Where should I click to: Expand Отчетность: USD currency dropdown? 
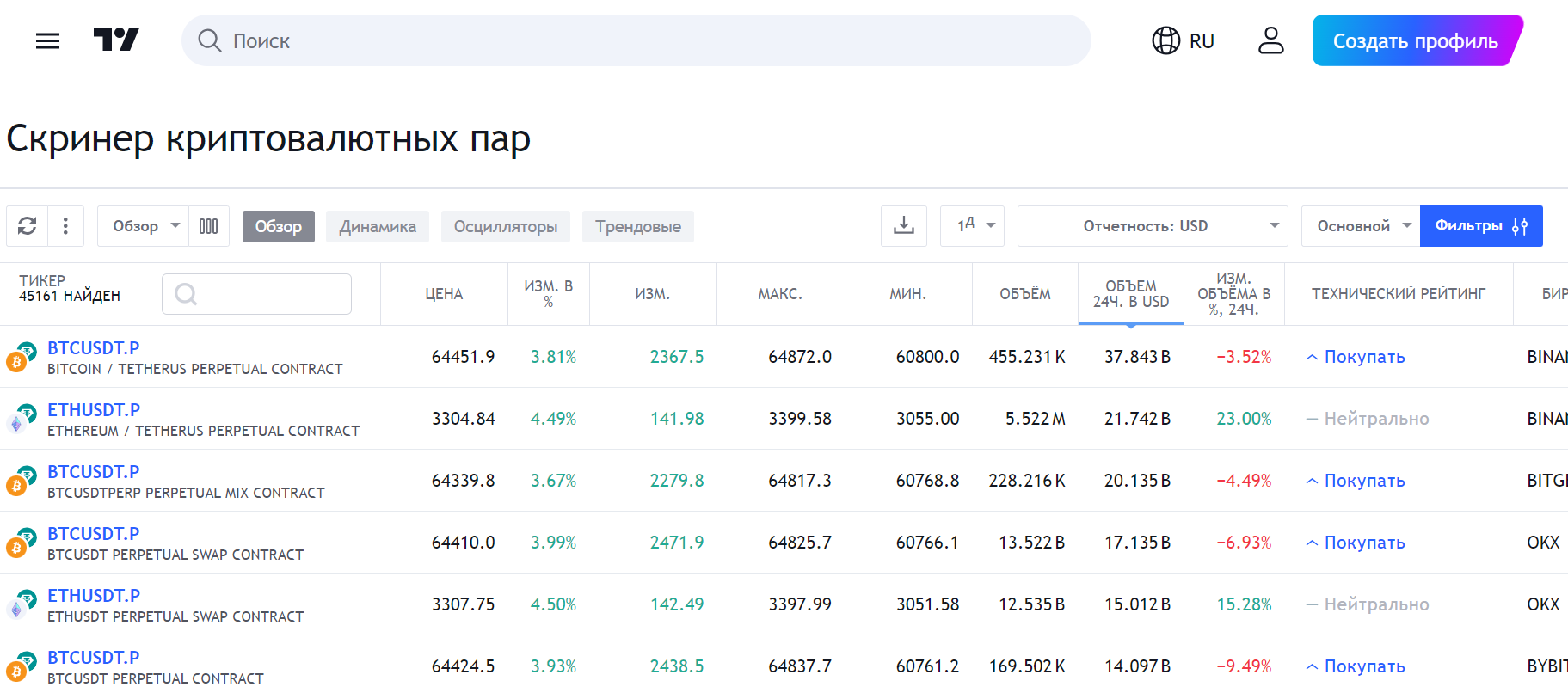(x=1153, y=226)
